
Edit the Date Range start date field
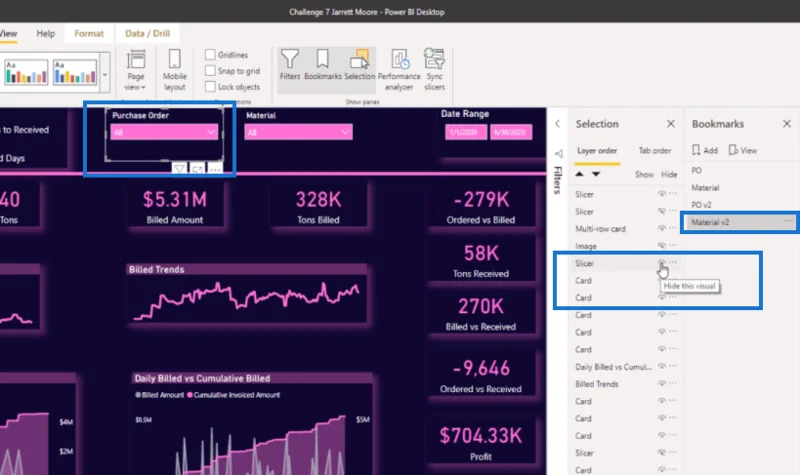pos(465,132)
